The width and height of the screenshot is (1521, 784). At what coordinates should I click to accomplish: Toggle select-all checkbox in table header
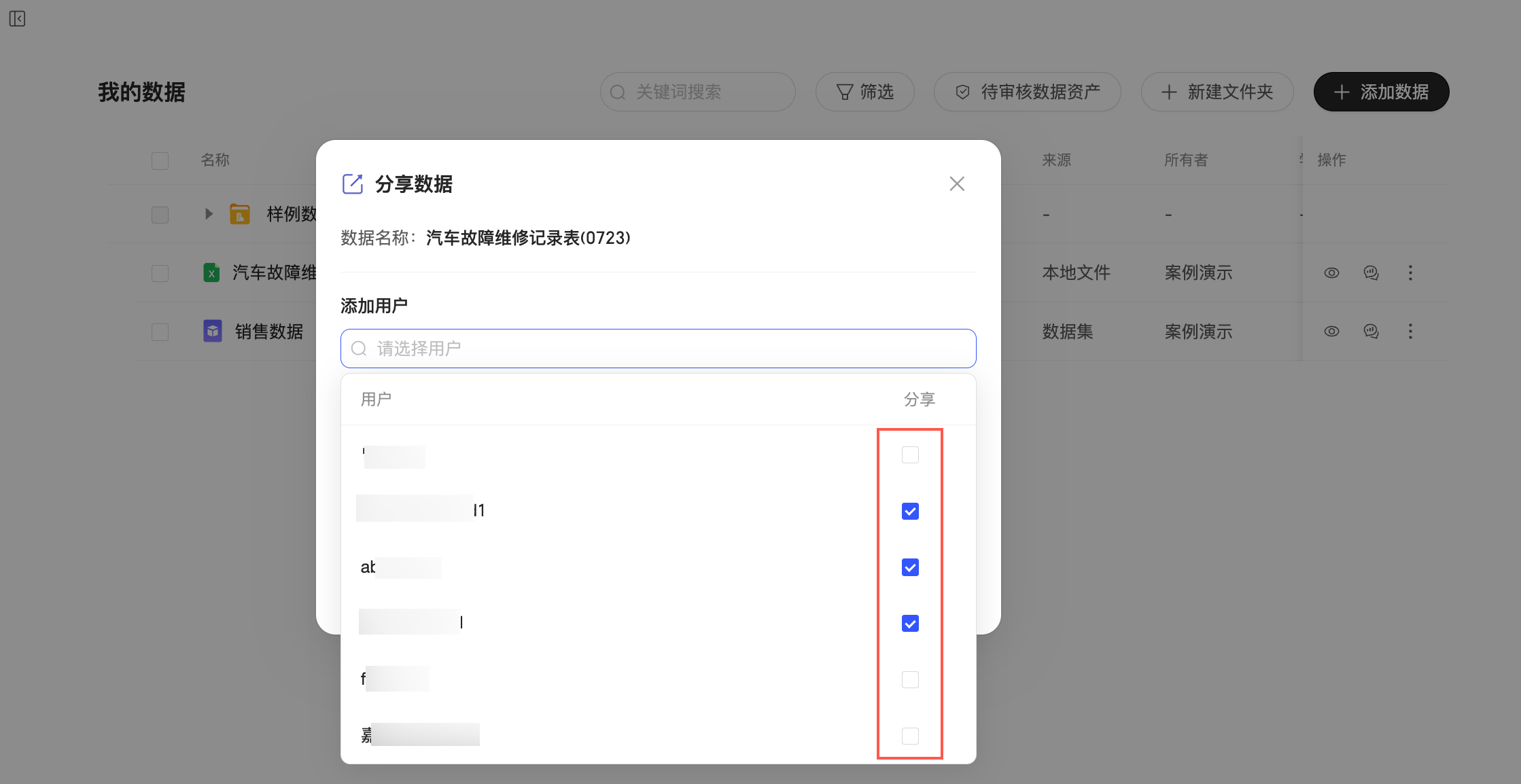pos(160,160)
